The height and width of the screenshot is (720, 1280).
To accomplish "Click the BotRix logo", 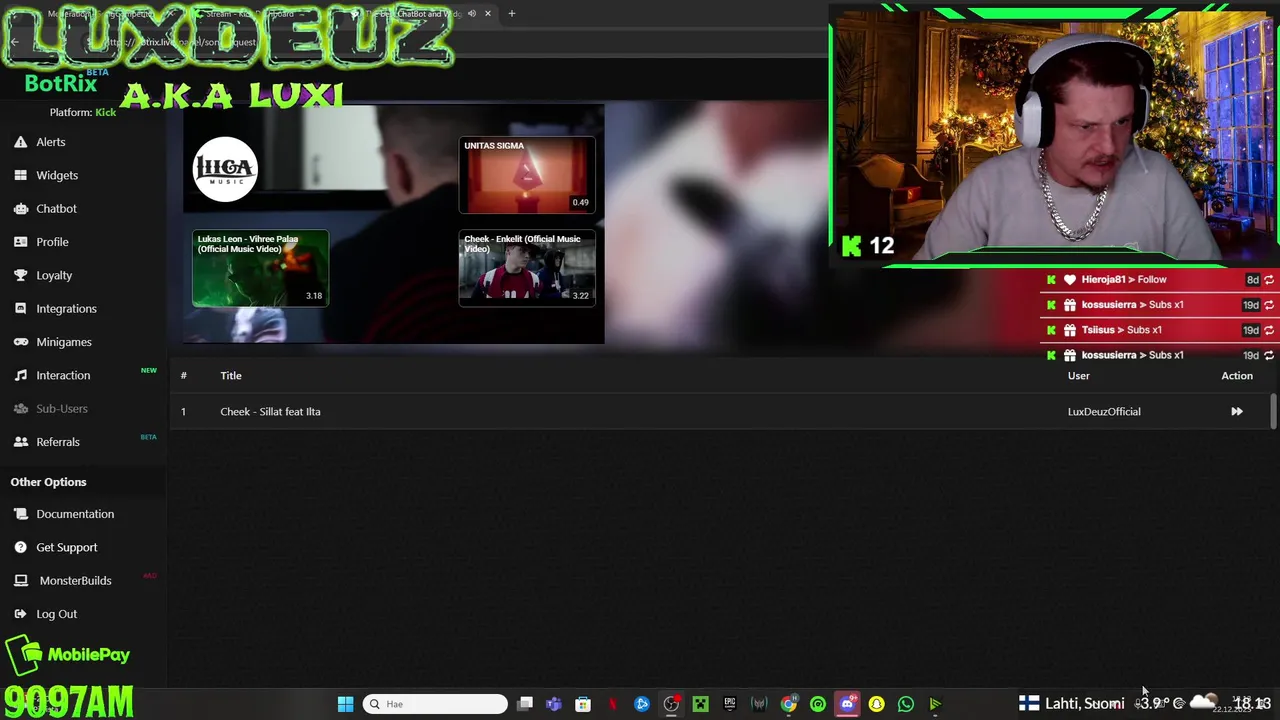I will tap(61, 84).
